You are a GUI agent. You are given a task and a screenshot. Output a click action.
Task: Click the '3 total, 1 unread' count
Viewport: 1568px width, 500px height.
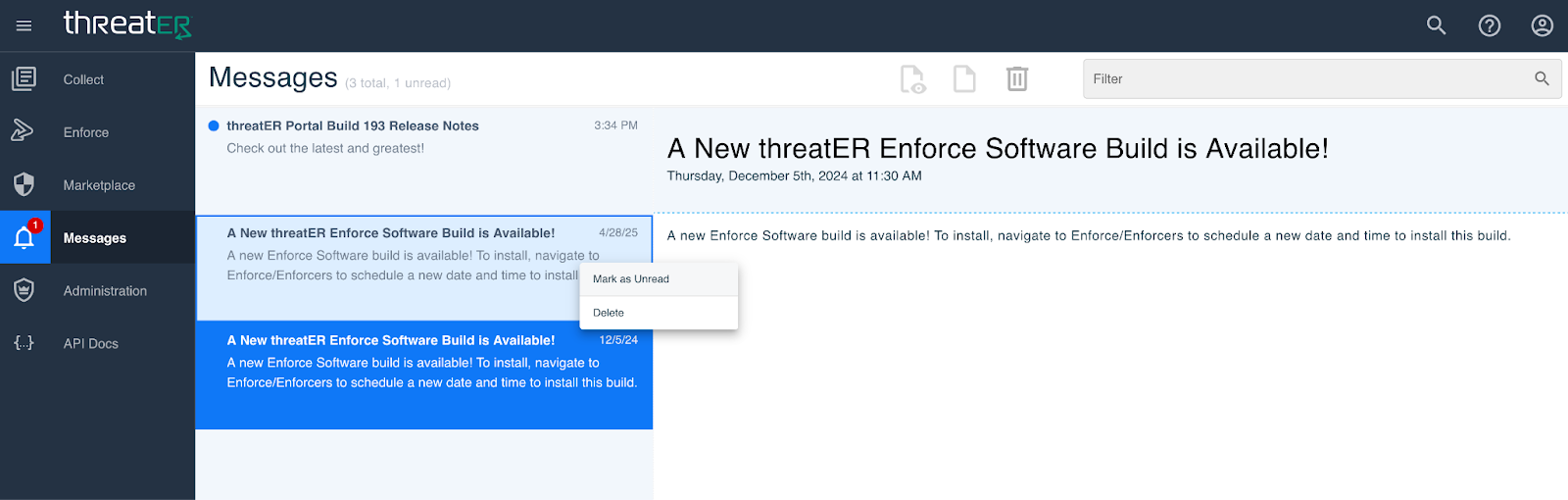(x=398, y=83)
